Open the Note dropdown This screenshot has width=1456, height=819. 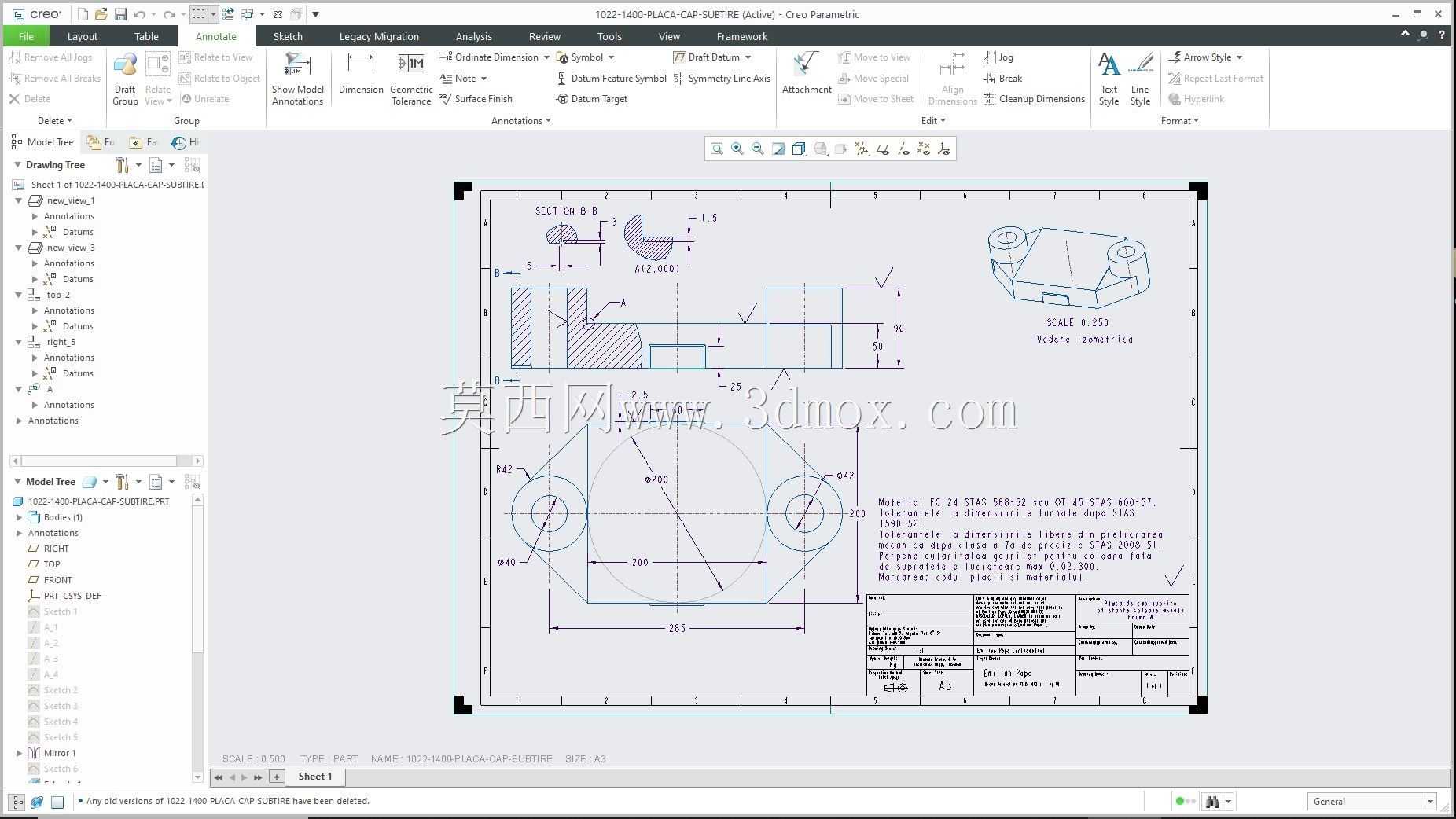483,79
